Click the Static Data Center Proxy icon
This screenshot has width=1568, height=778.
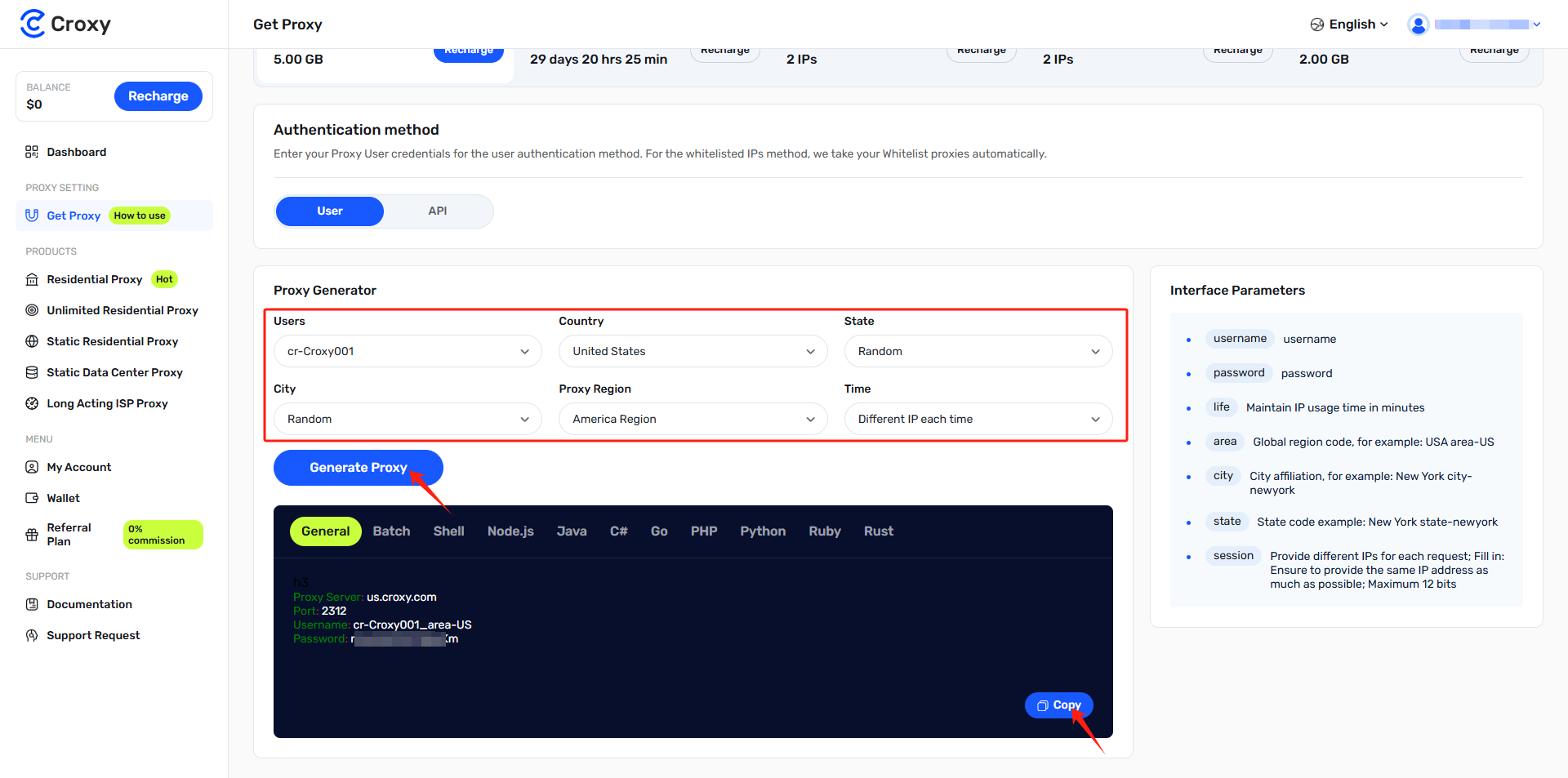(32, 372)
